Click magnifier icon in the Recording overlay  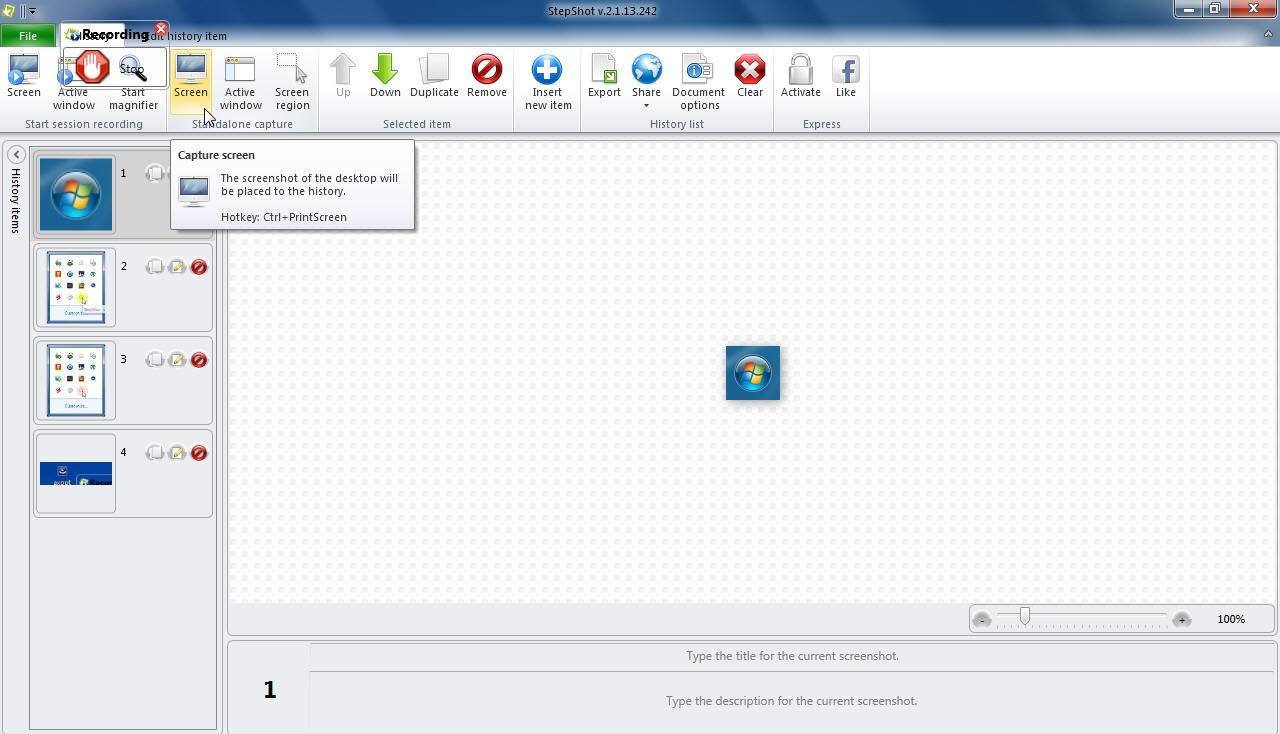(132, 69)
